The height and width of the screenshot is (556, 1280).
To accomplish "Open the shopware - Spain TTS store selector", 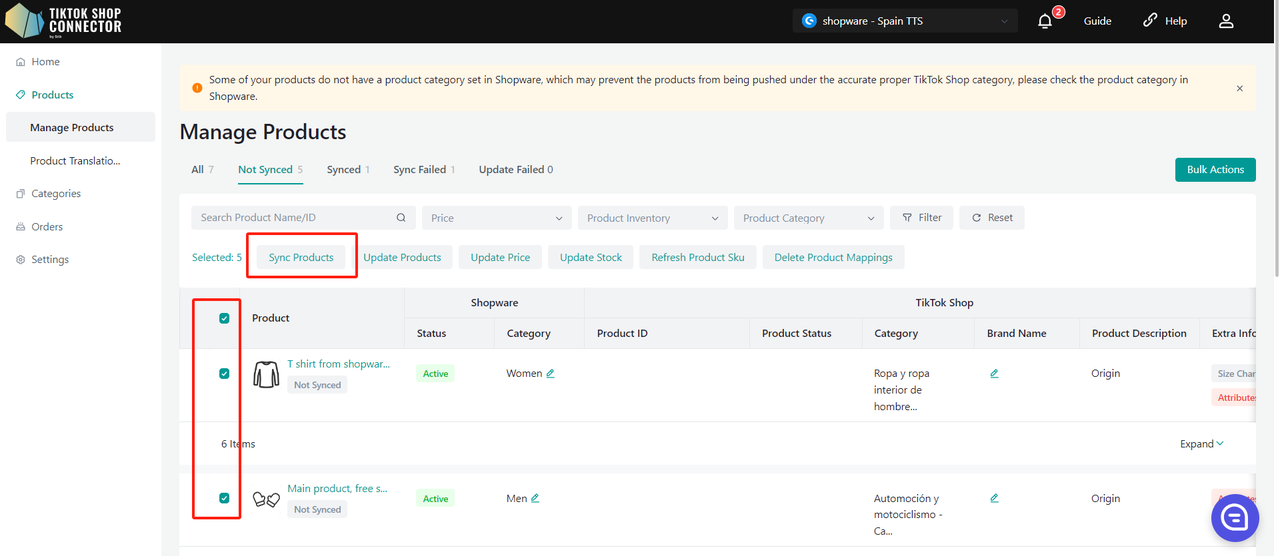I will [904, 21].
